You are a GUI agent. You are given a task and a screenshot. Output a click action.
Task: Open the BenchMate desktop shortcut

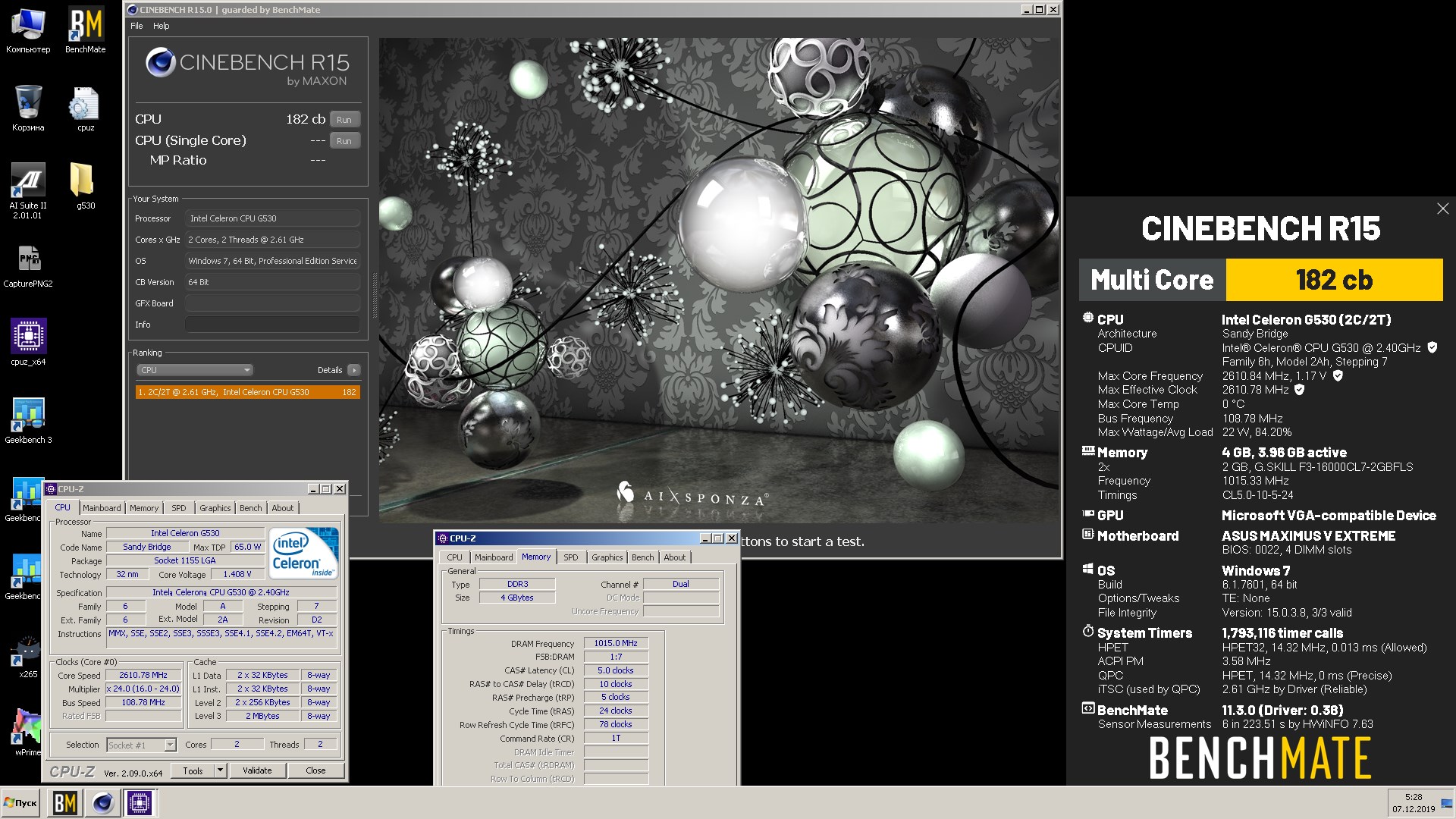tap(85, 30)
